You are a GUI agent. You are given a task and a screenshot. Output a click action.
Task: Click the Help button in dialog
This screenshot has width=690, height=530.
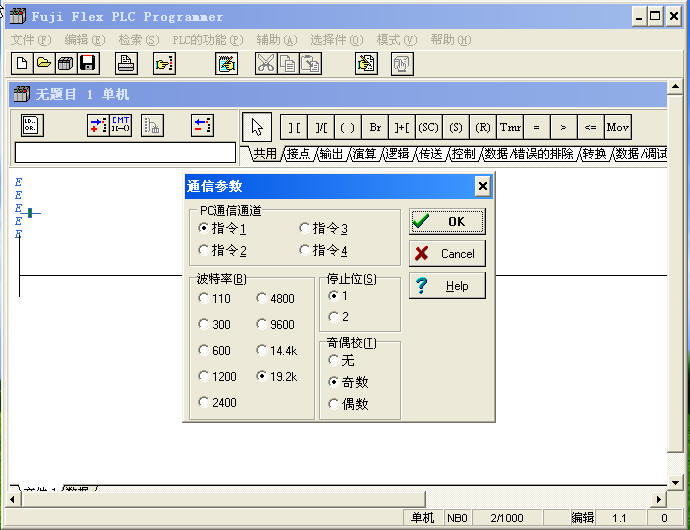[x=447, y=285]
